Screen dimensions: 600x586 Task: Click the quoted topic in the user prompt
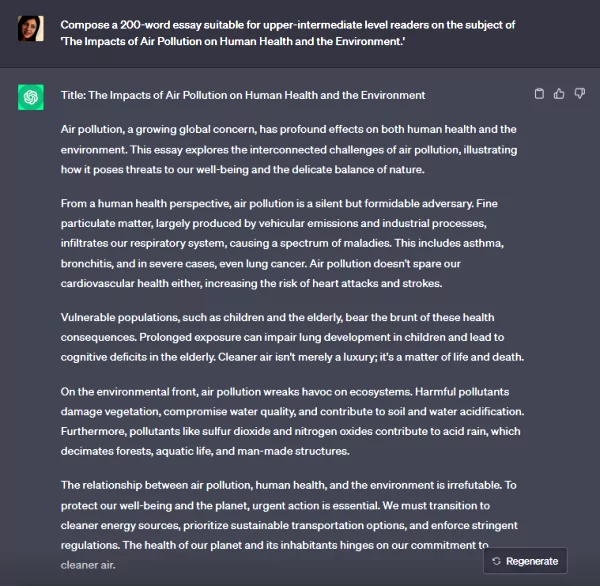click(x=233, y=41)
